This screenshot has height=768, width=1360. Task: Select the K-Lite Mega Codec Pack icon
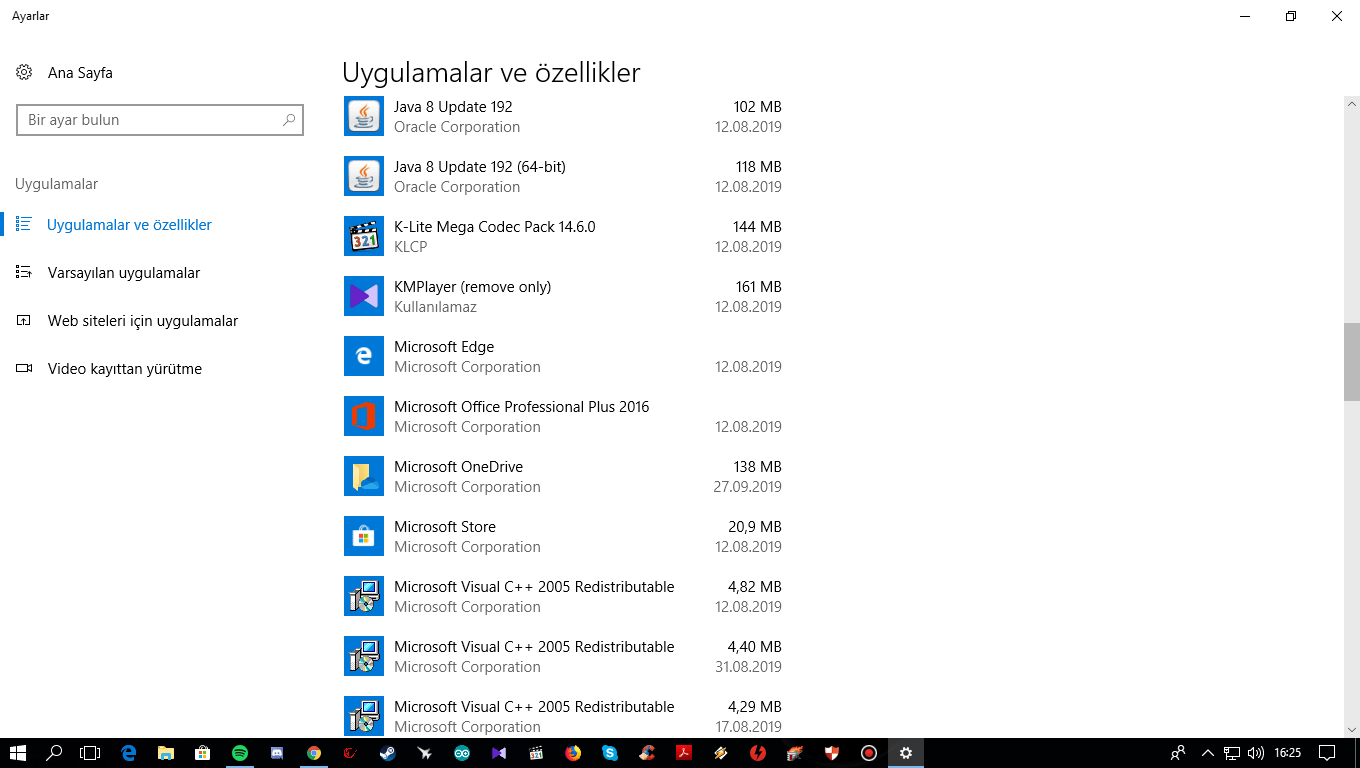pyautogui.click(x=364, y=236)
